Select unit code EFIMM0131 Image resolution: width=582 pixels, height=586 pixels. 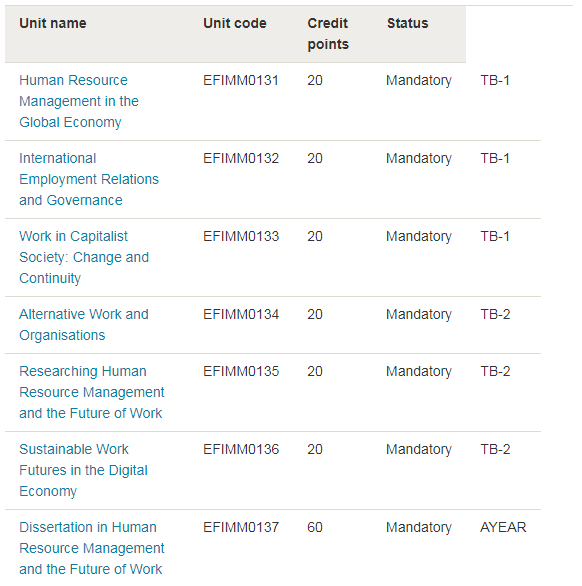tap(241, 80)
